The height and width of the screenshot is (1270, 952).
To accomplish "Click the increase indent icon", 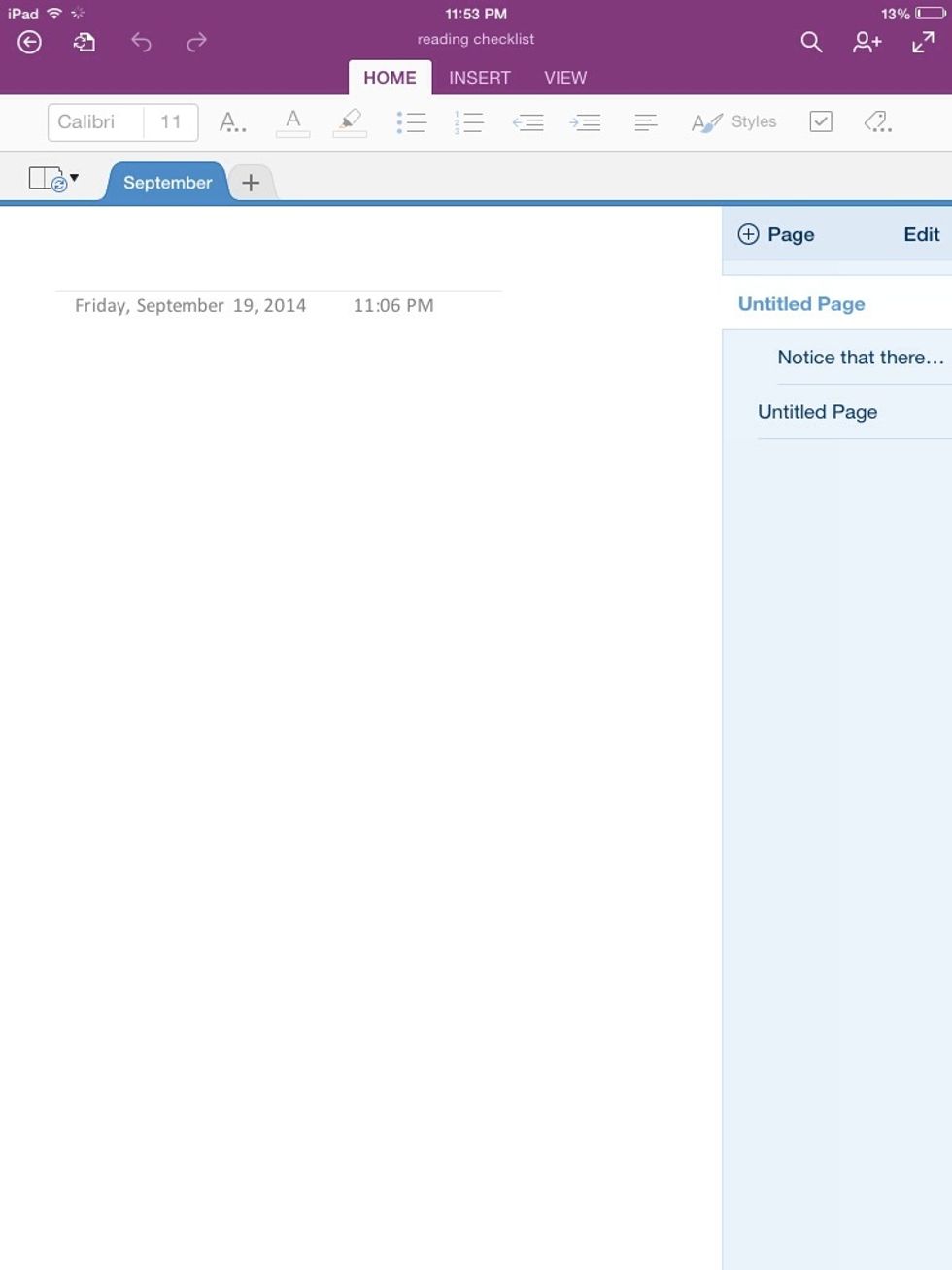I will pyautogui.click(x=587, y=121).
